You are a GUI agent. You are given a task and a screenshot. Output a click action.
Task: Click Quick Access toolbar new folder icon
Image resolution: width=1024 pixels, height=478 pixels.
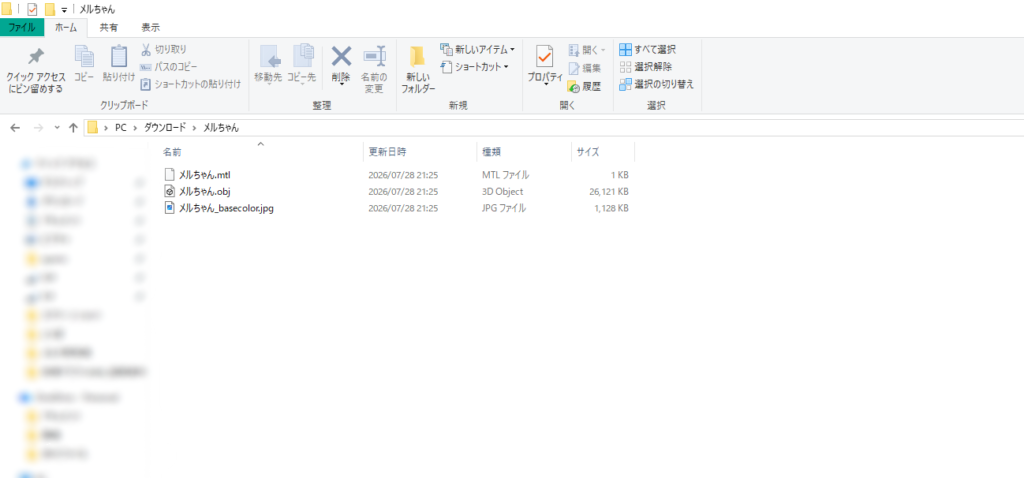coord(50,9)
